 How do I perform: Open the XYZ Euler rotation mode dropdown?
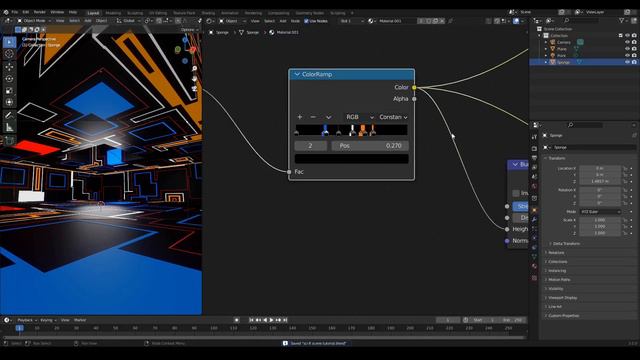pos(600,212)
